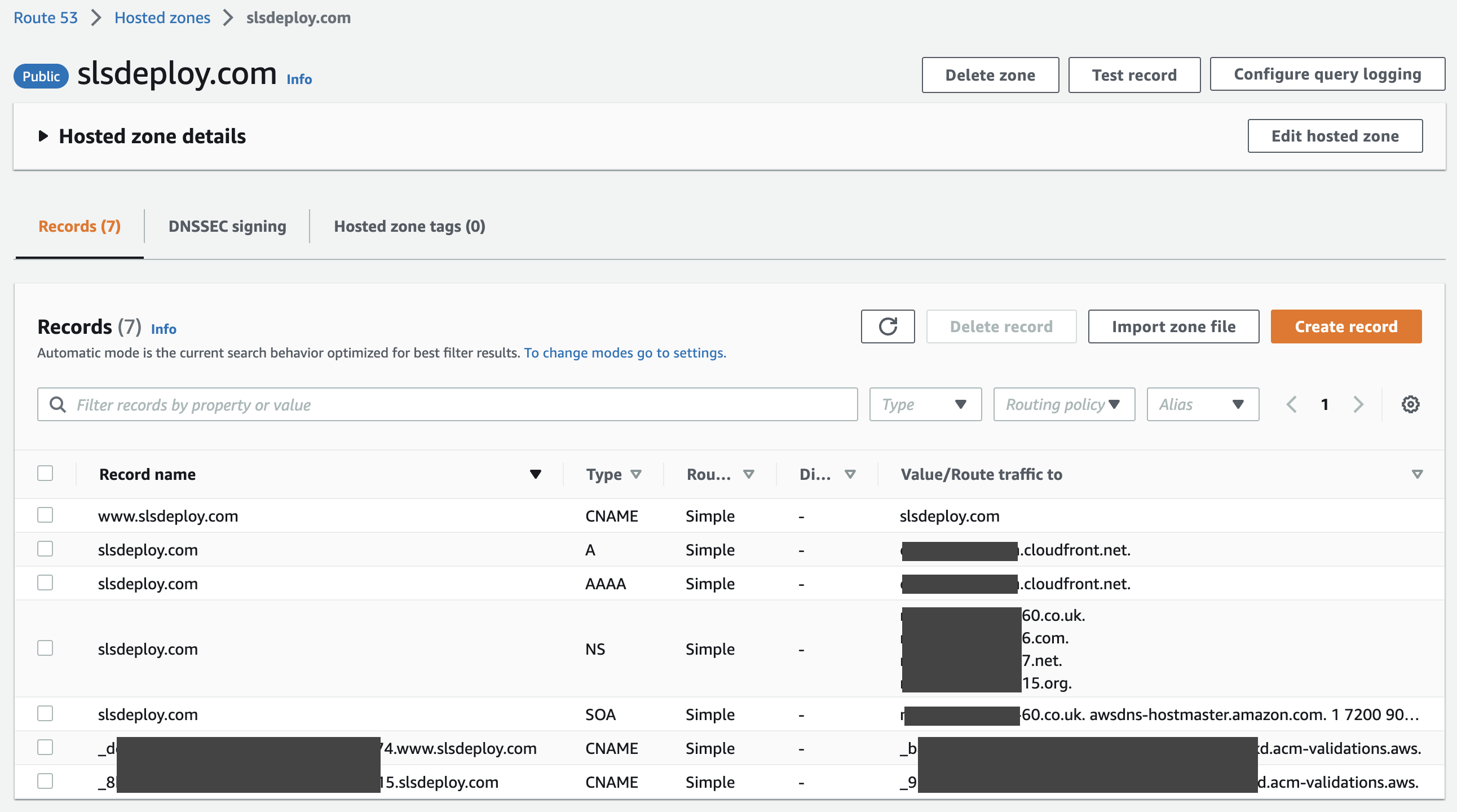Go to previous page of records
The height and width of the screenshot is (812, 1457).
(1291, 404)
